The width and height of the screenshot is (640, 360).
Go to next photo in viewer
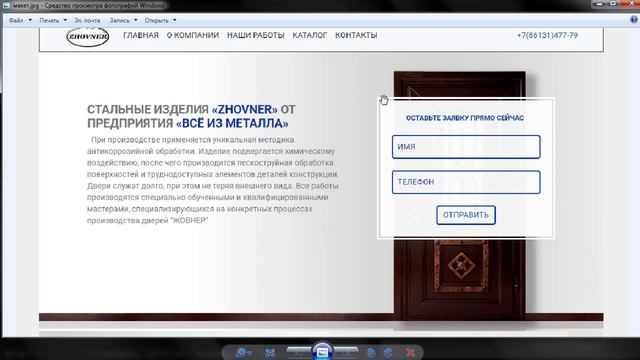tap(346, 352)
